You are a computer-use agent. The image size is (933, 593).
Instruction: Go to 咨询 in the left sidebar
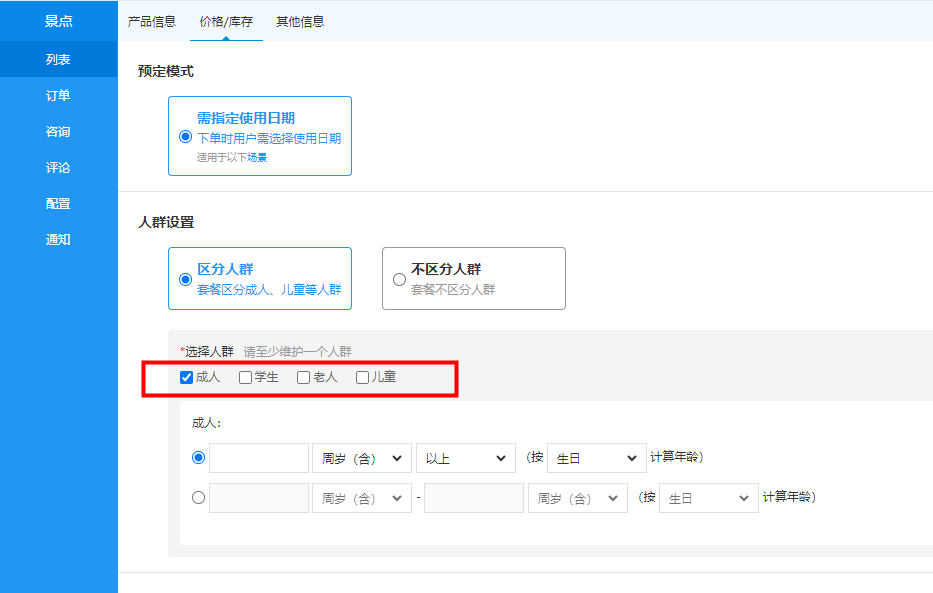[x=58, y=132]
